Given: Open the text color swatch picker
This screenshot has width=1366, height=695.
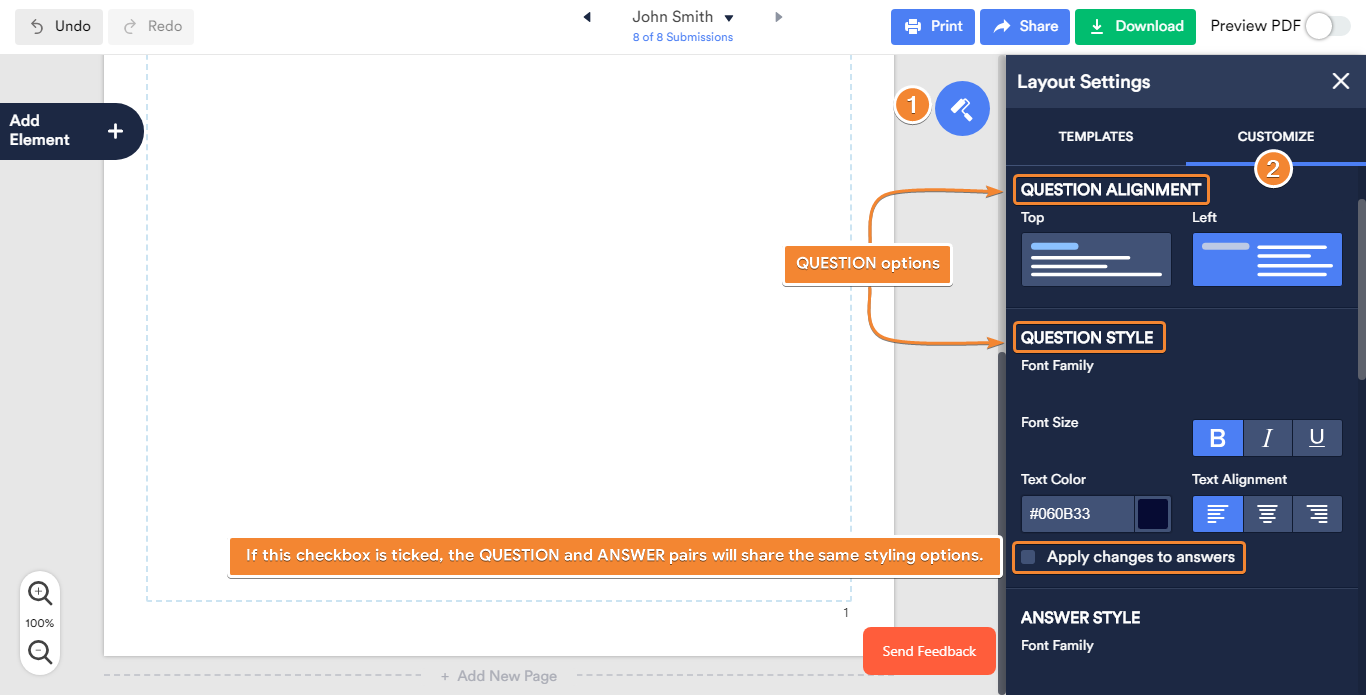Looking at the screenshot, I should tap(1153, 514).
